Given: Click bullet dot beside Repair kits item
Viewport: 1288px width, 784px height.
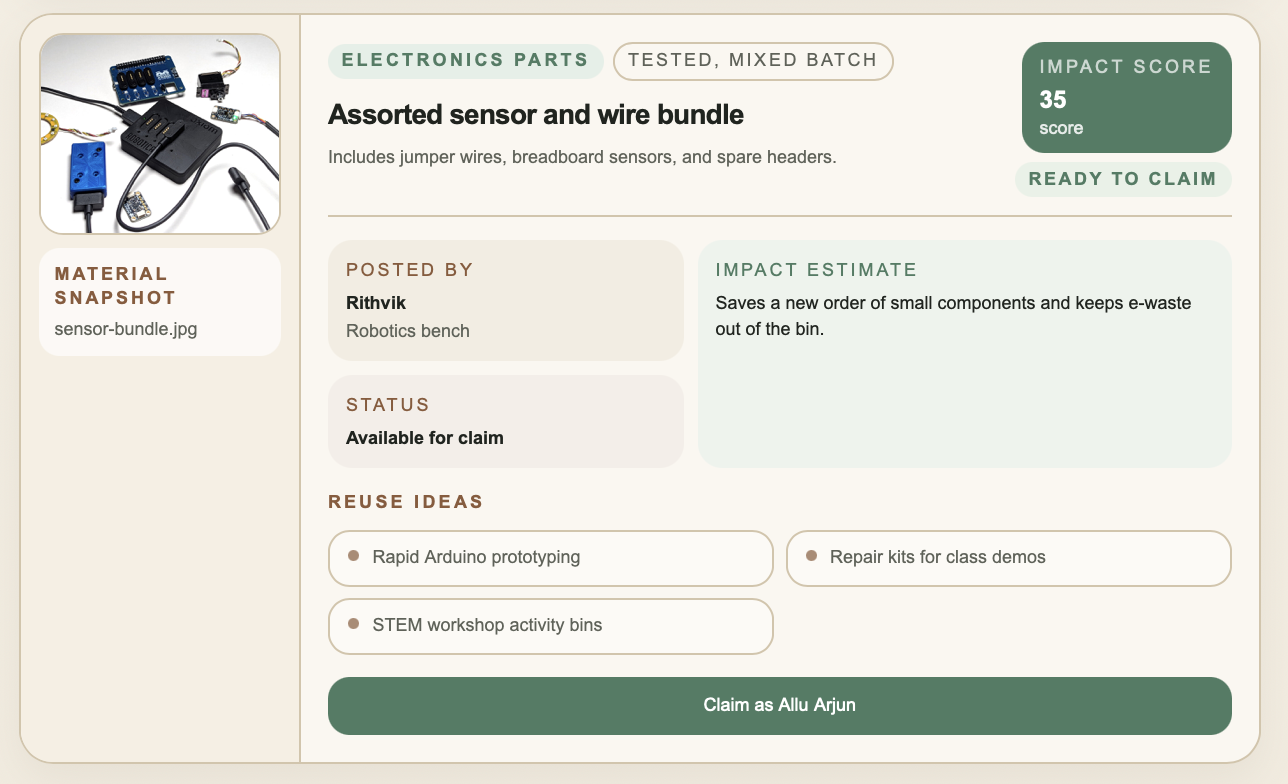Looking at the screenshot, I should 811,555.
